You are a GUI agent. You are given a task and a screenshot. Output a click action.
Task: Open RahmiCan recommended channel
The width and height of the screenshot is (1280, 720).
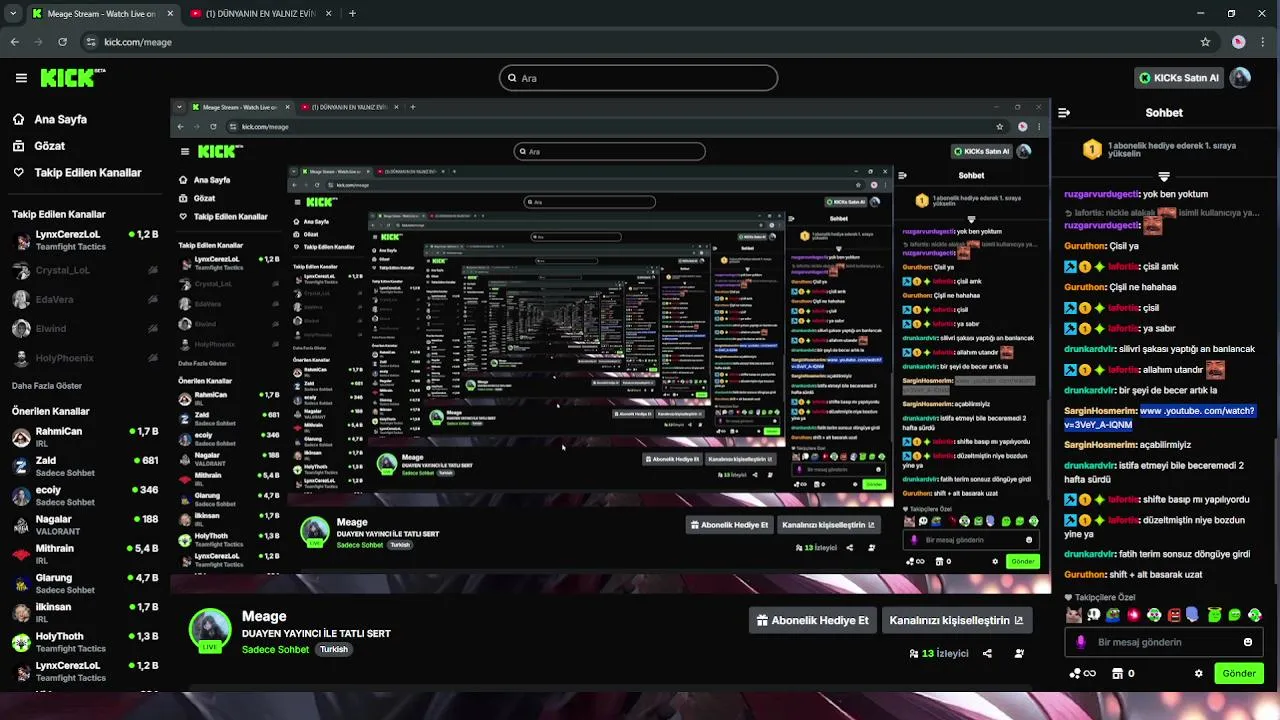pos(84,437)
